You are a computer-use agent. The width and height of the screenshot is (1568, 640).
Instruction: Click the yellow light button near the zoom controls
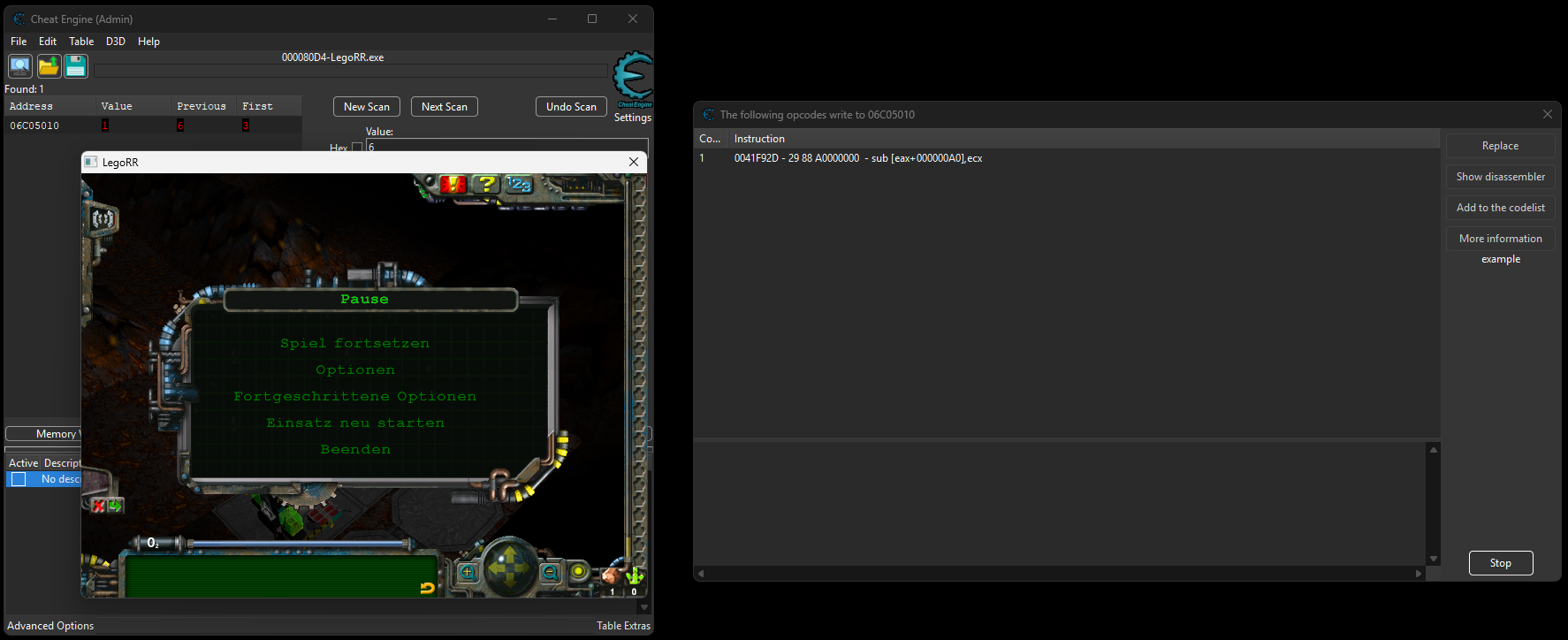coord(579,571)
